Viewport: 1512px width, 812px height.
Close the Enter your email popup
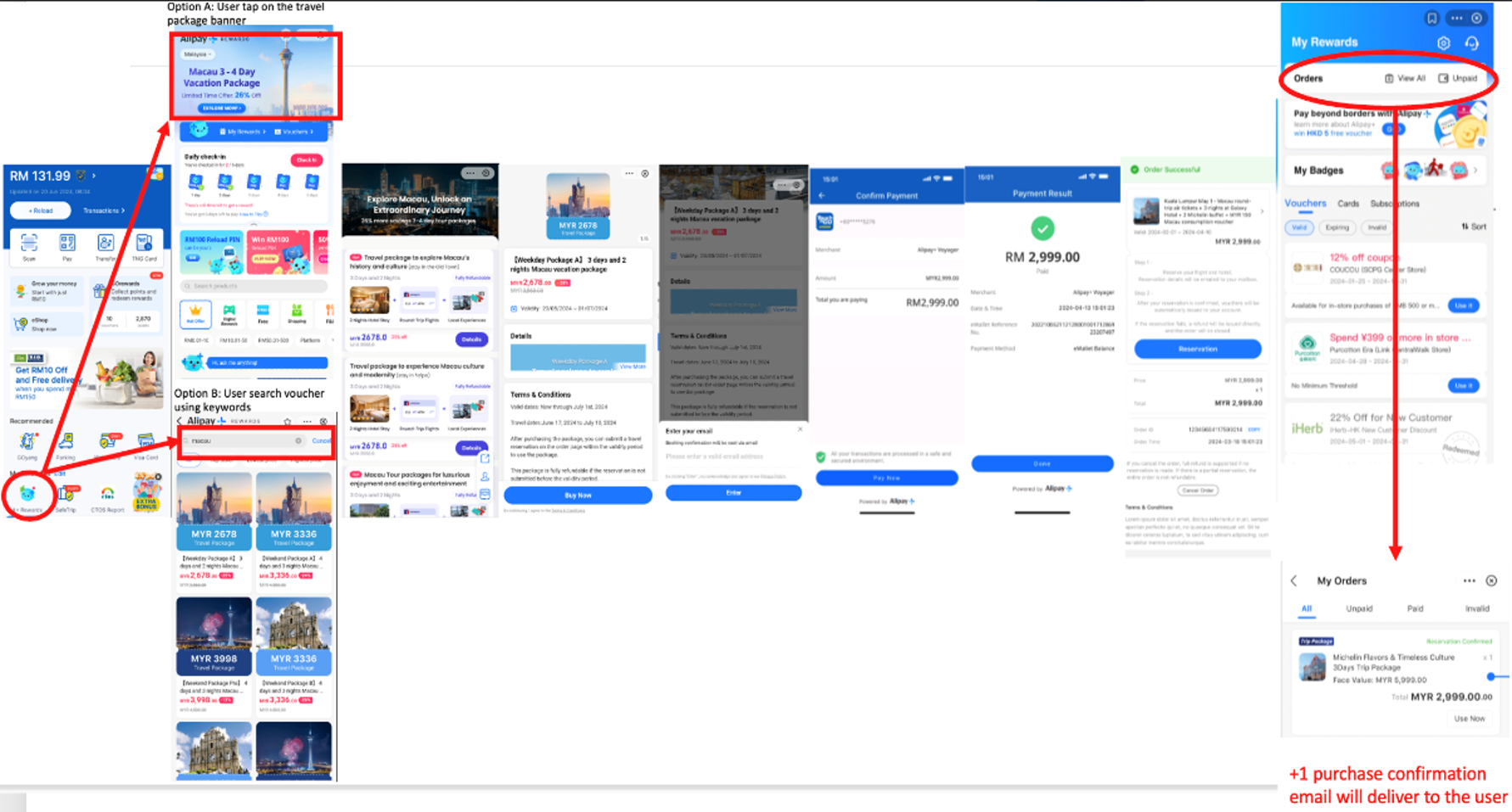point(800,429)
